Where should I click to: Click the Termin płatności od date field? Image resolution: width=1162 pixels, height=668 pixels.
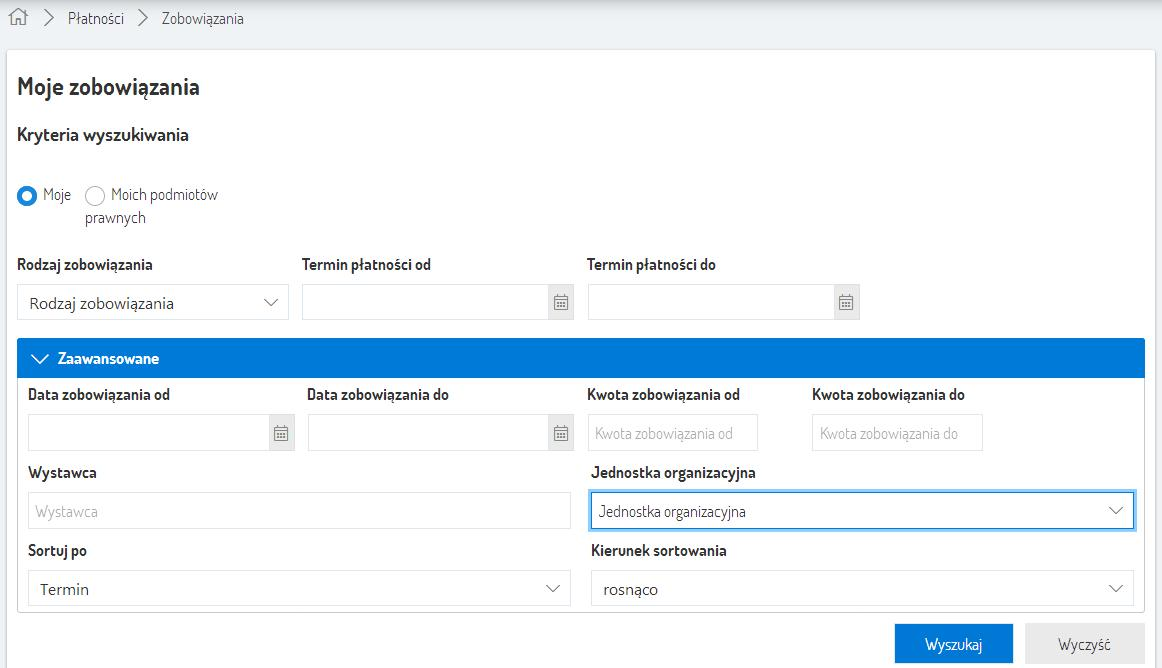tap(425, 302)
